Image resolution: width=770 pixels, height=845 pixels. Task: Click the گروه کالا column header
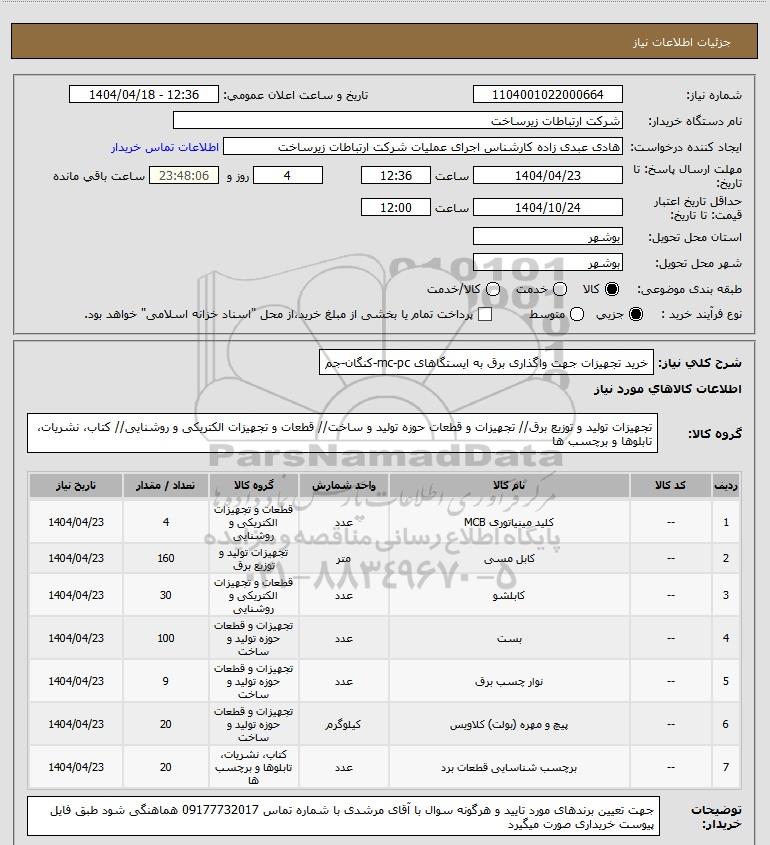point(254,486)
